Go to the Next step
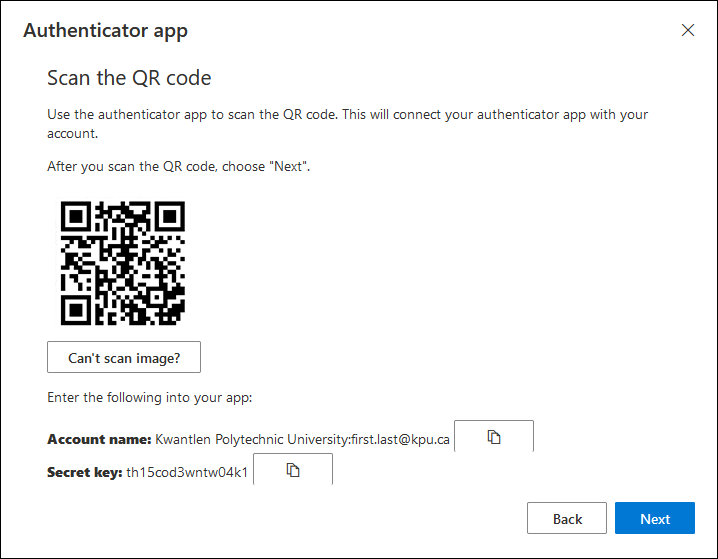 point(655,518)
